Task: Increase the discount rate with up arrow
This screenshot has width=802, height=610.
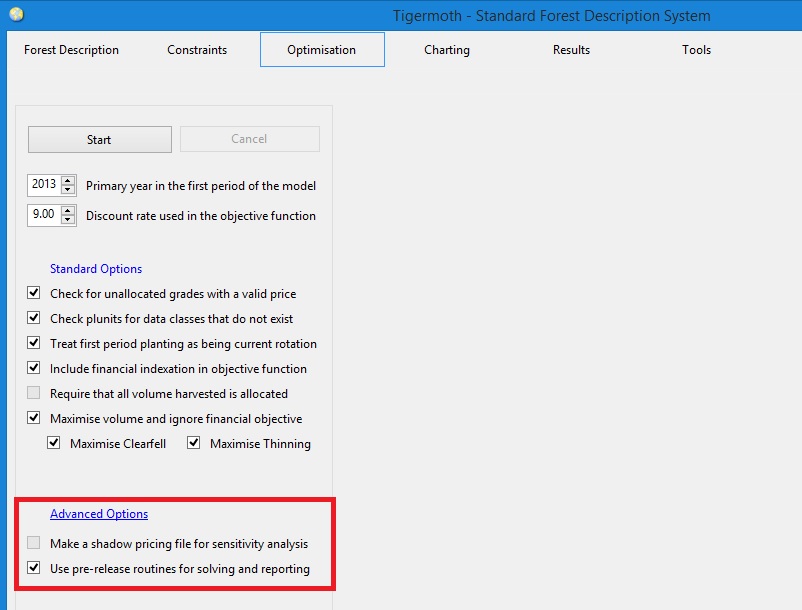Action: click(x=68, y=210)
